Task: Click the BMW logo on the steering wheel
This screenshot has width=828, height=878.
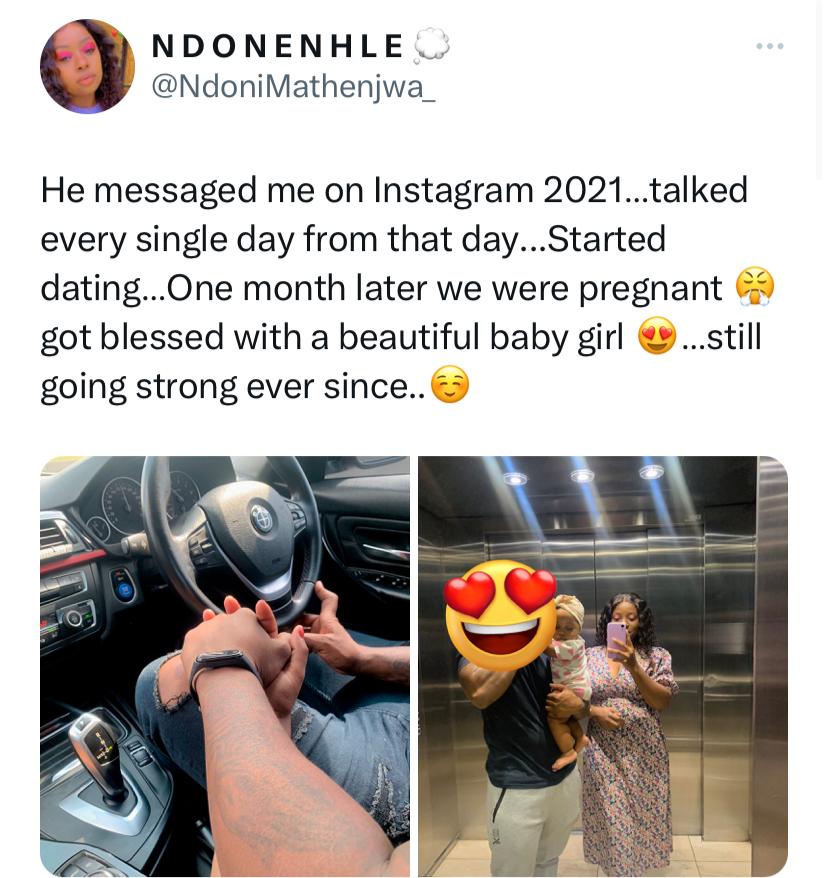Action: (261, 517)
